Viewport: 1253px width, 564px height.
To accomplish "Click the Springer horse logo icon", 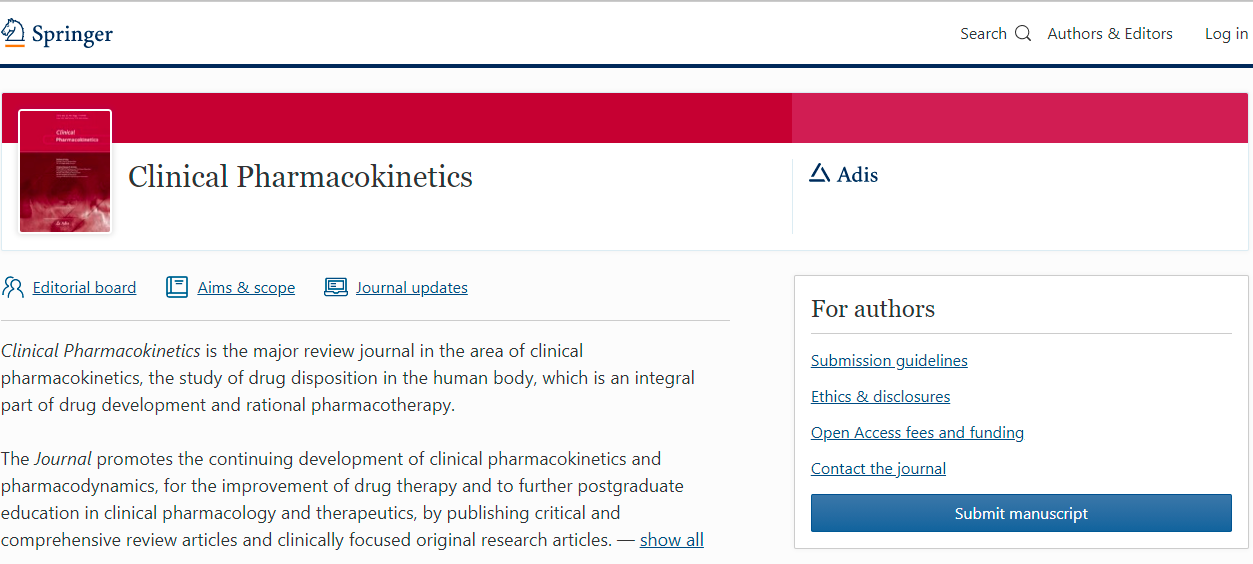I will click(x=13, y=32).
